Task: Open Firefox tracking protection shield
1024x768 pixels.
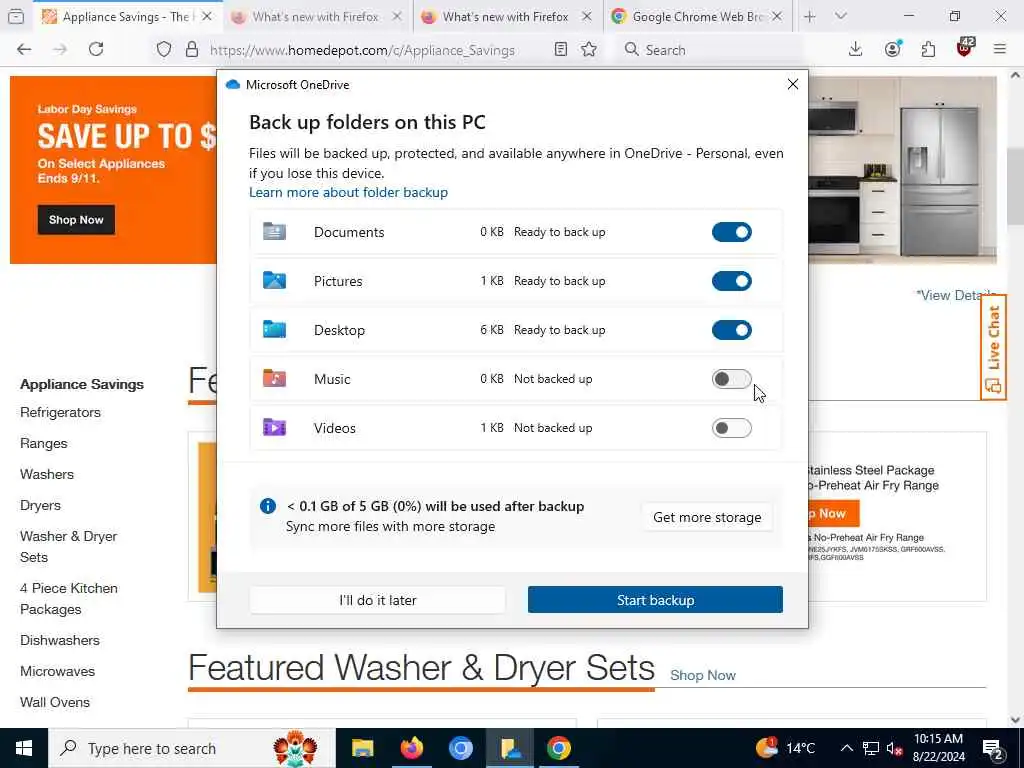Action: click(164, 50)
